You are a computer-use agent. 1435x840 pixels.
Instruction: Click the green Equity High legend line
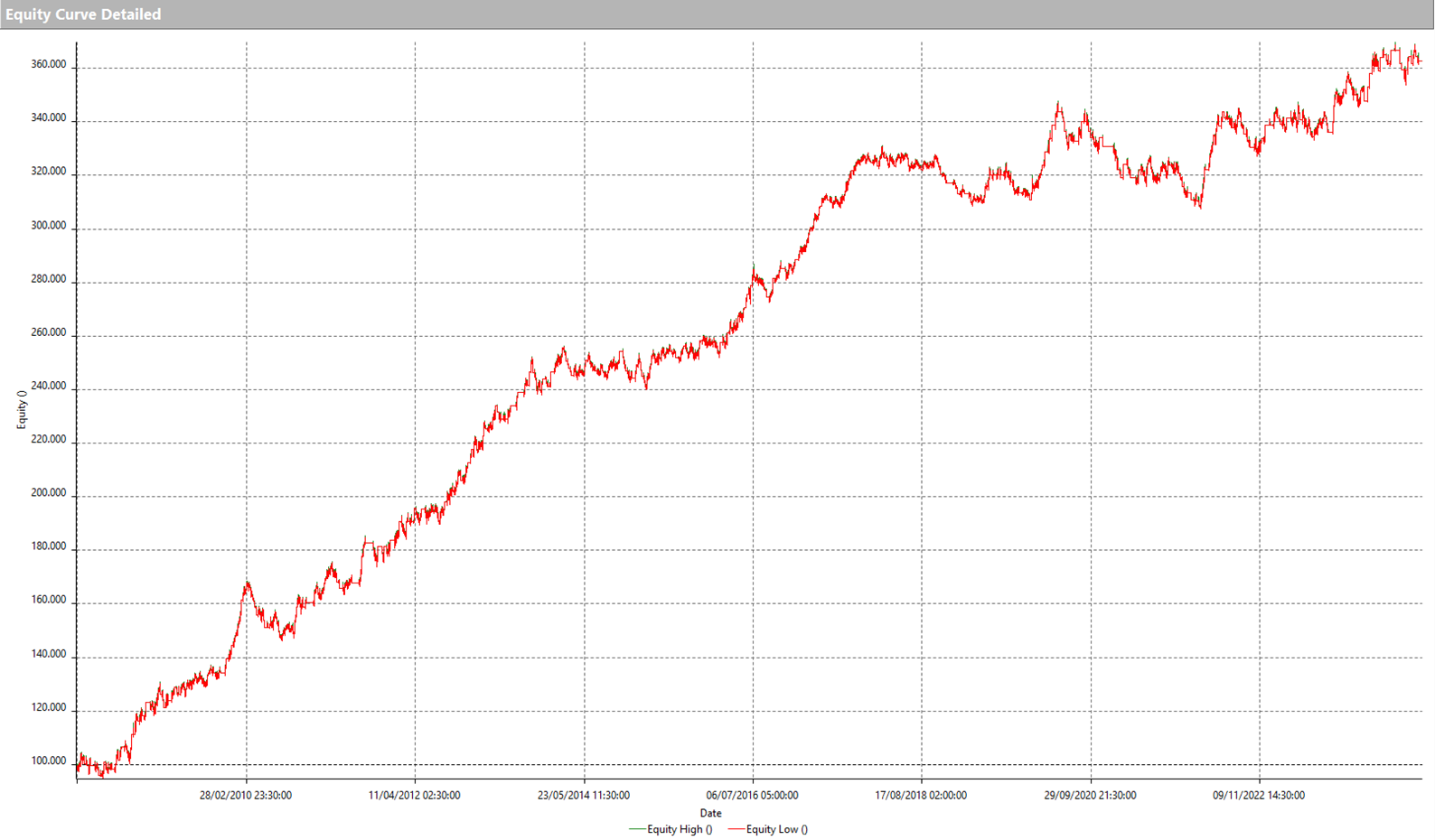pos(637,829)
